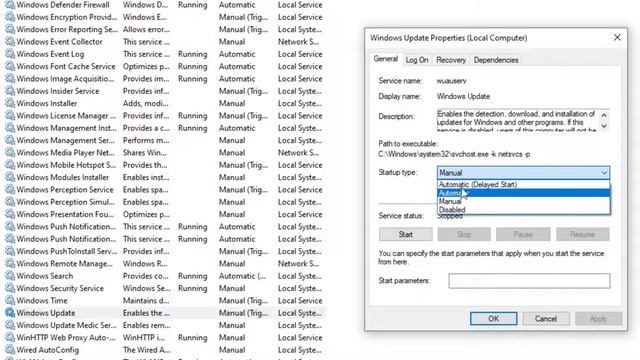Click the Cancel button
This screenshot has height=360, width=640.
(x=546, y=318)
